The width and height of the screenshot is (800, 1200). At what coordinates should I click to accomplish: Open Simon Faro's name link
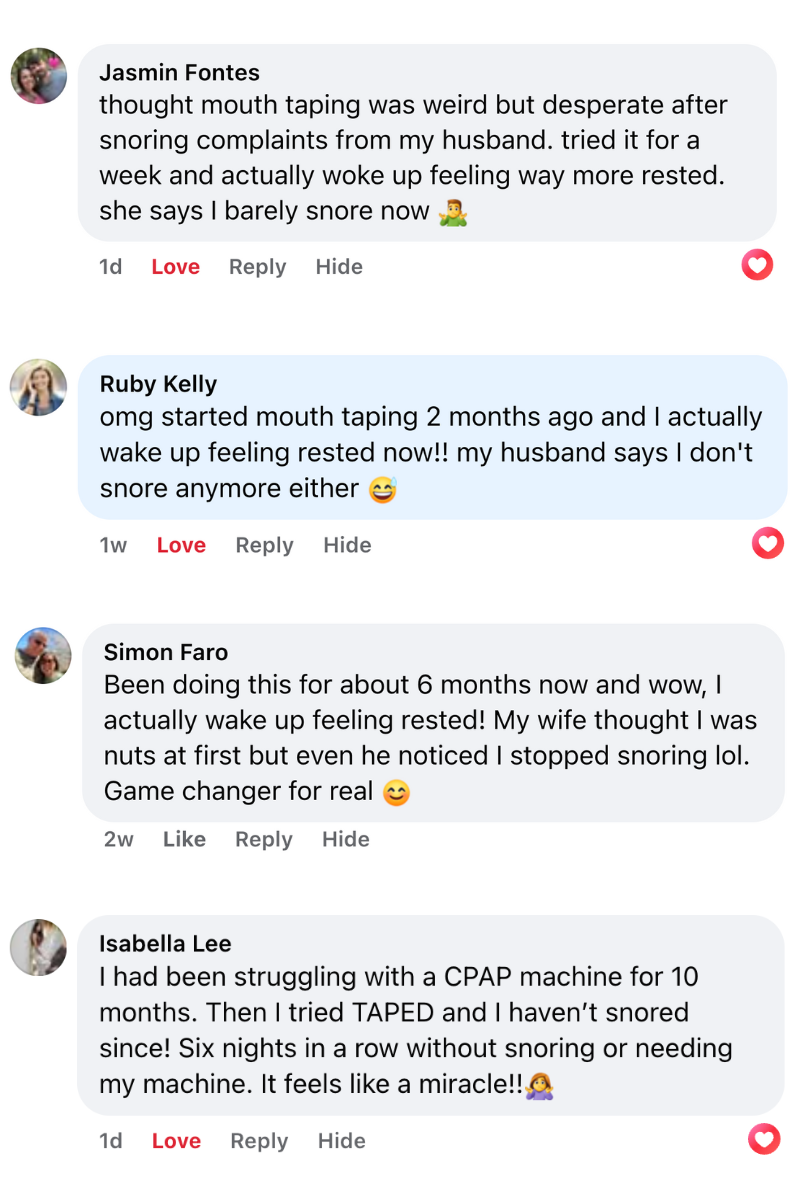click(166, 652)
